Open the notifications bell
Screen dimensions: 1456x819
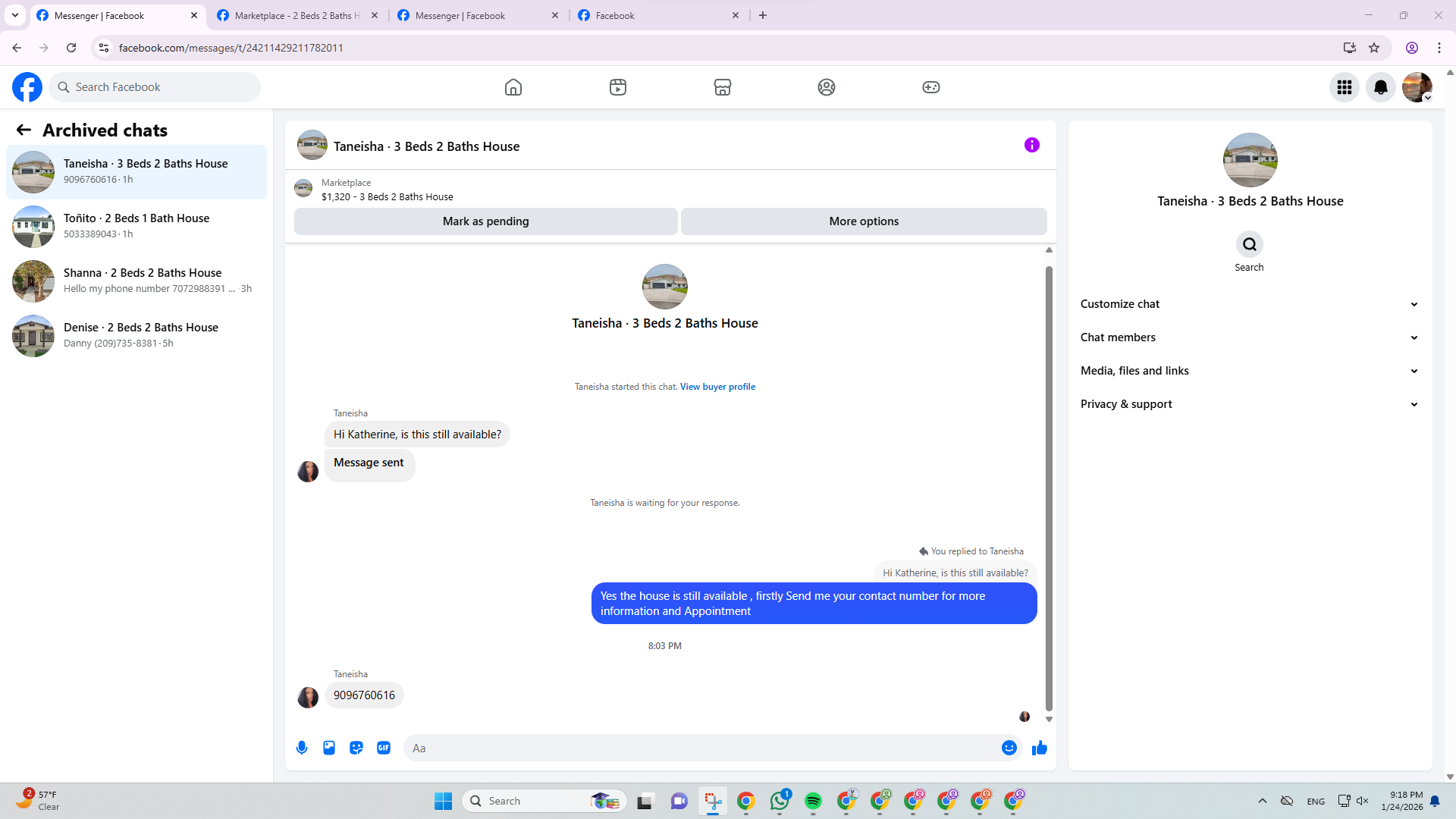[x=1380, y=87]
